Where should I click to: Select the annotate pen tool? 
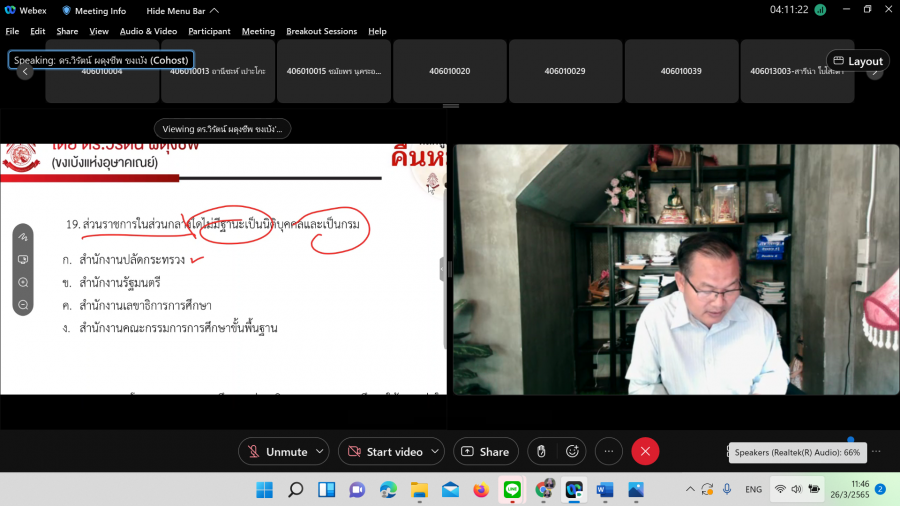point(23,237)
